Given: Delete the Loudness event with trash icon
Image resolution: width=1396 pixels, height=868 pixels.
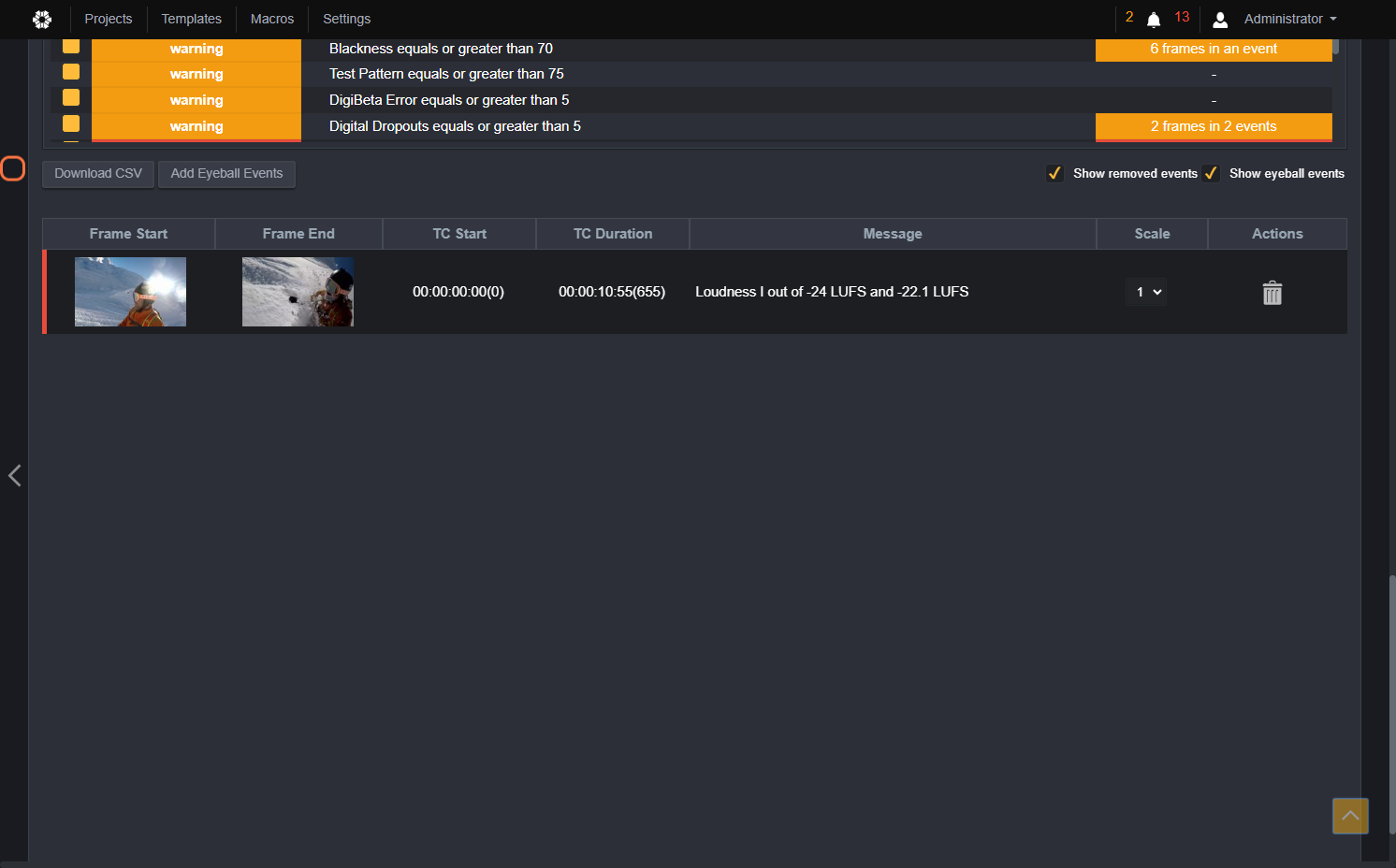Looking at the screenshot, I should [1272, 293].
